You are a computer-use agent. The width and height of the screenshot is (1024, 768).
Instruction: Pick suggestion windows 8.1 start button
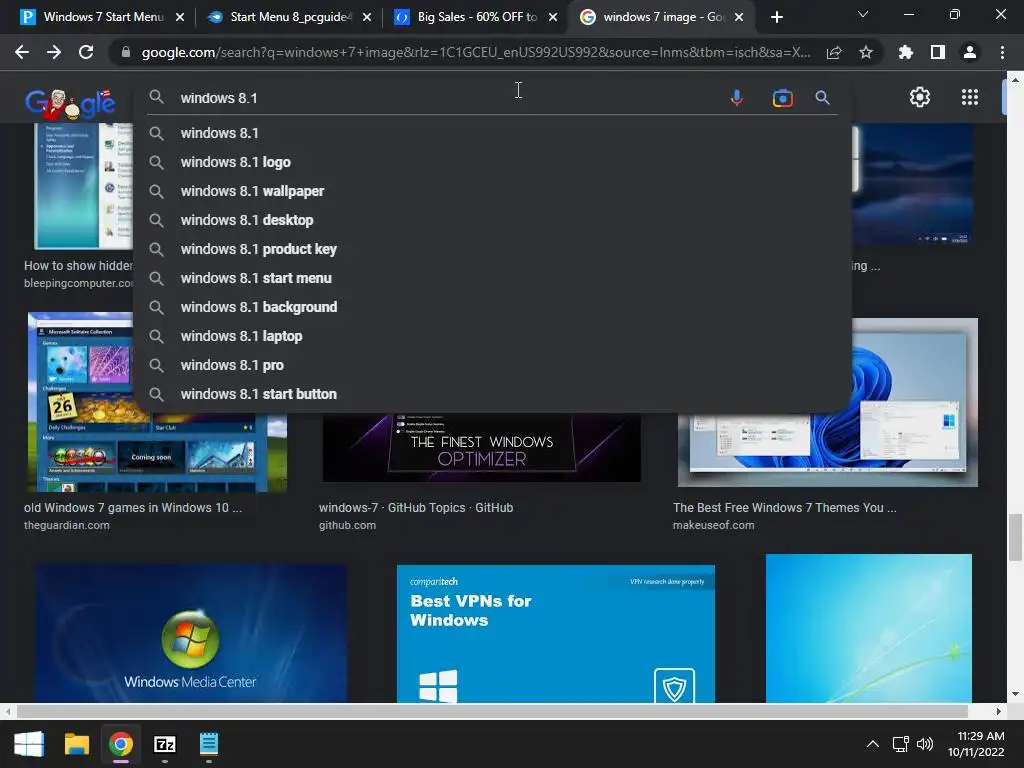pos(492,394)
